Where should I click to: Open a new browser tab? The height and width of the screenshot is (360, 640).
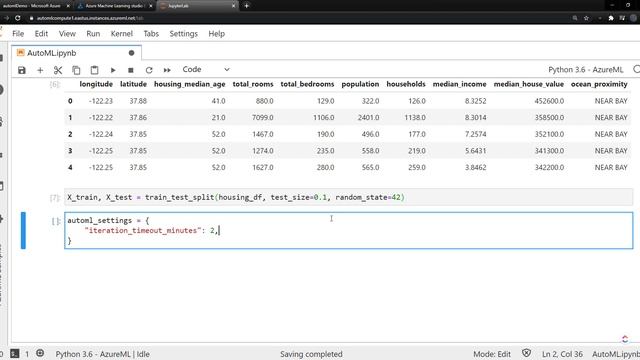click(247, 6)
